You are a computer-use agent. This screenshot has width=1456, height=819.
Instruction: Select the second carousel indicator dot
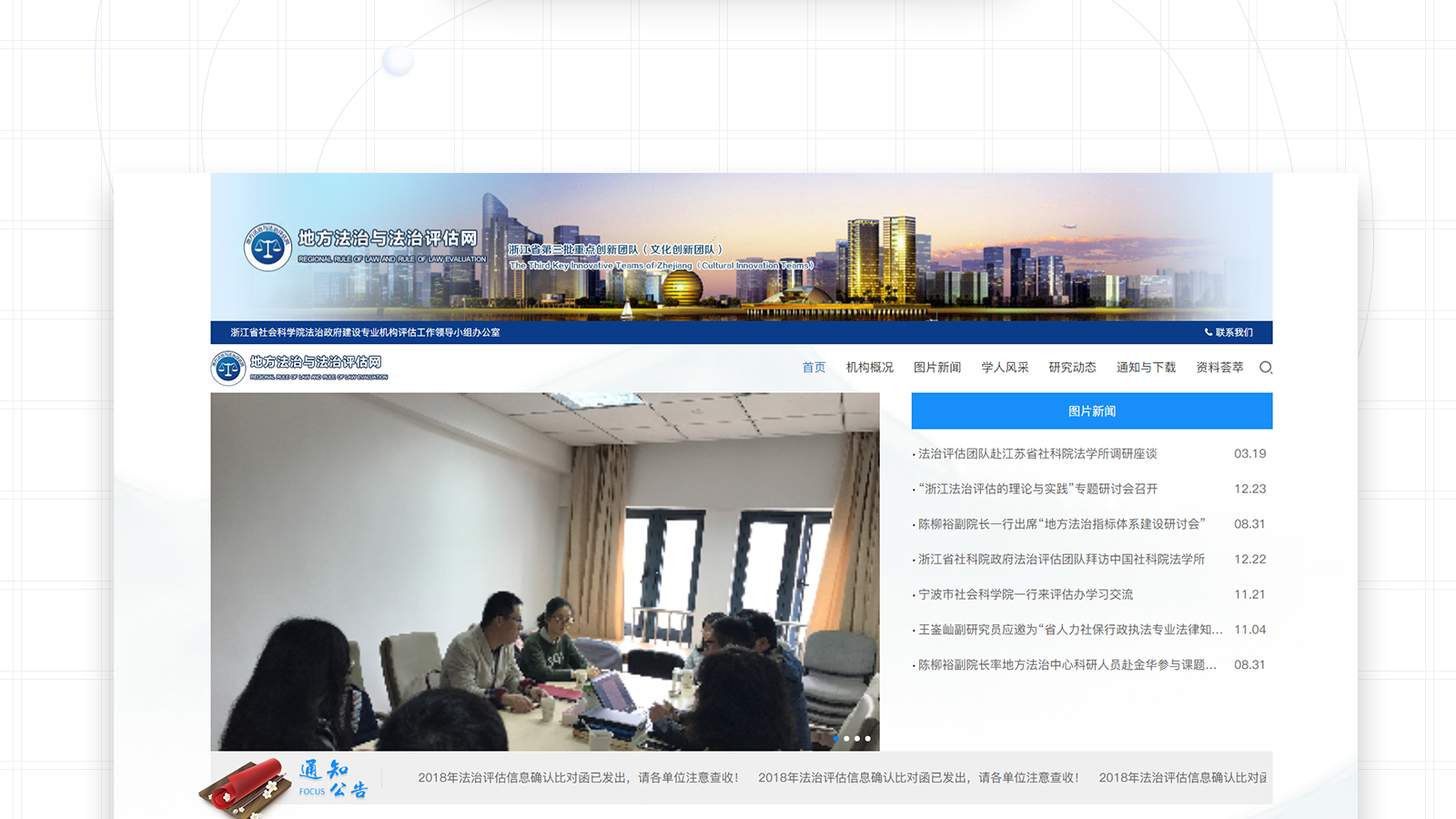pos(846,739)
